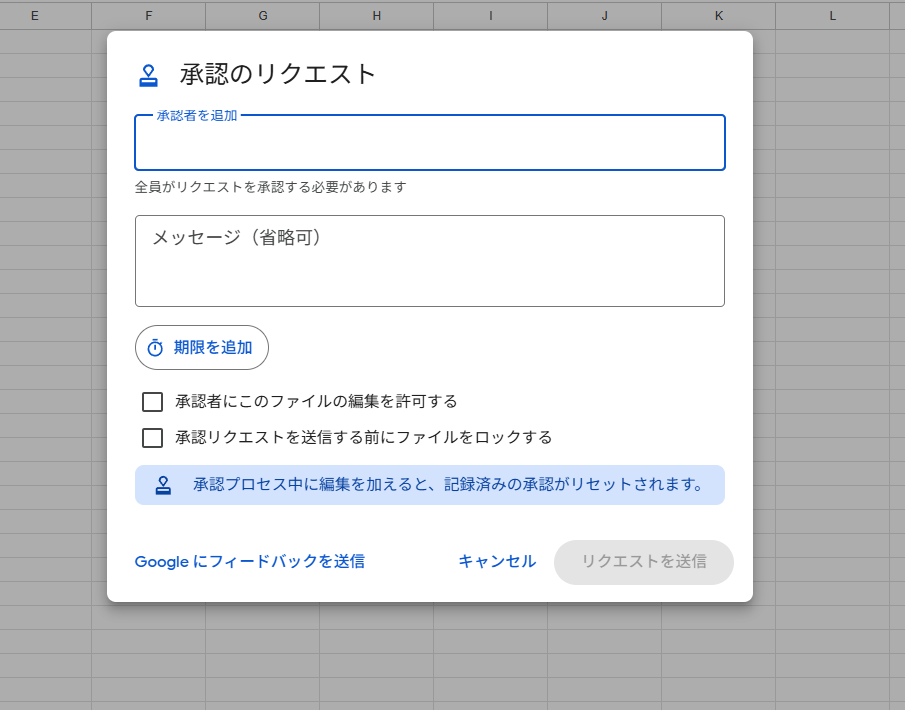The width and height of the screenshot is (905, 710).
Task: Tick the 承認リクエストを送信する前にファイルをロックする checkbox
Action: (152, 438)
